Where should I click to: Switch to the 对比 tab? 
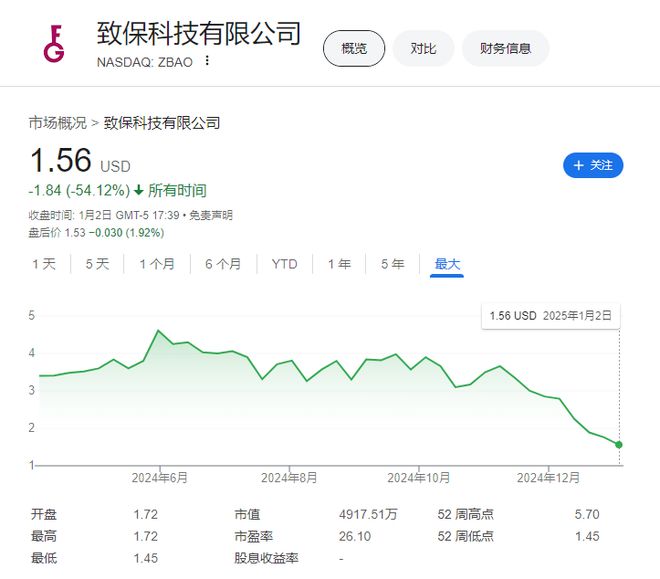[423, 48]
